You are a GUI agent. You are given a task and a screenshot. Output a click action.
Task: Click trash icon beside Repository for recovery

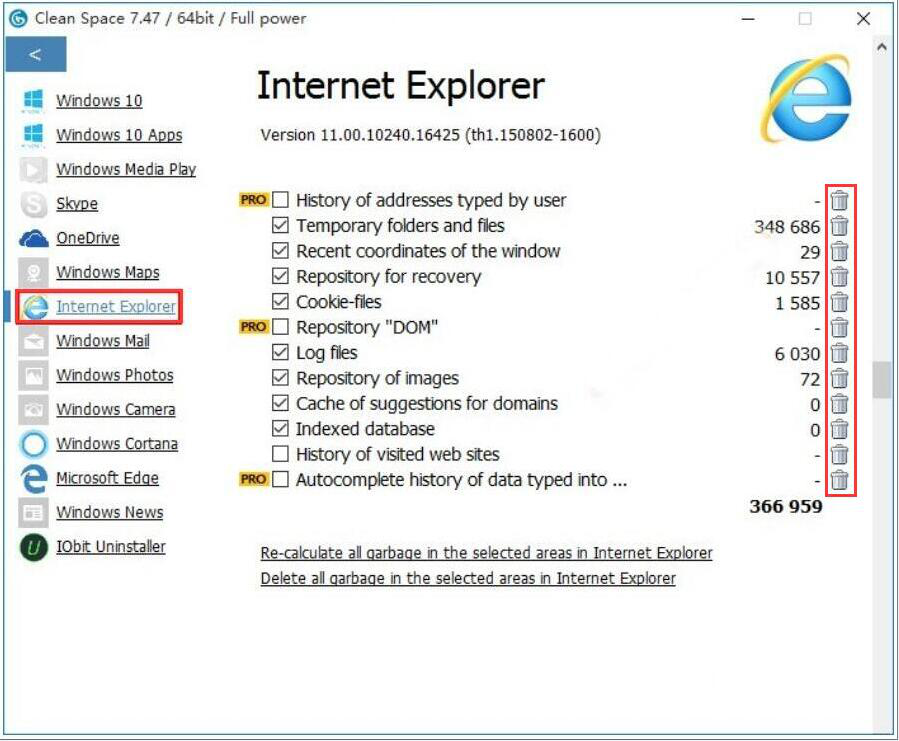pyautogui.click(x=839, y=276)
